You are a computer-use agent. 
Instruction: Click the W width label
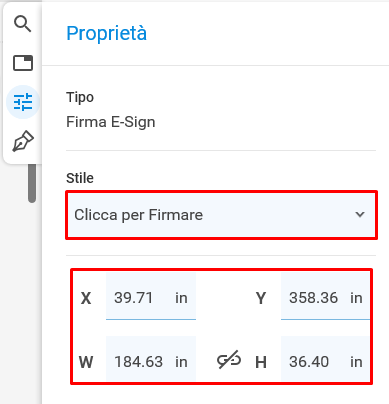click(86, 362)
